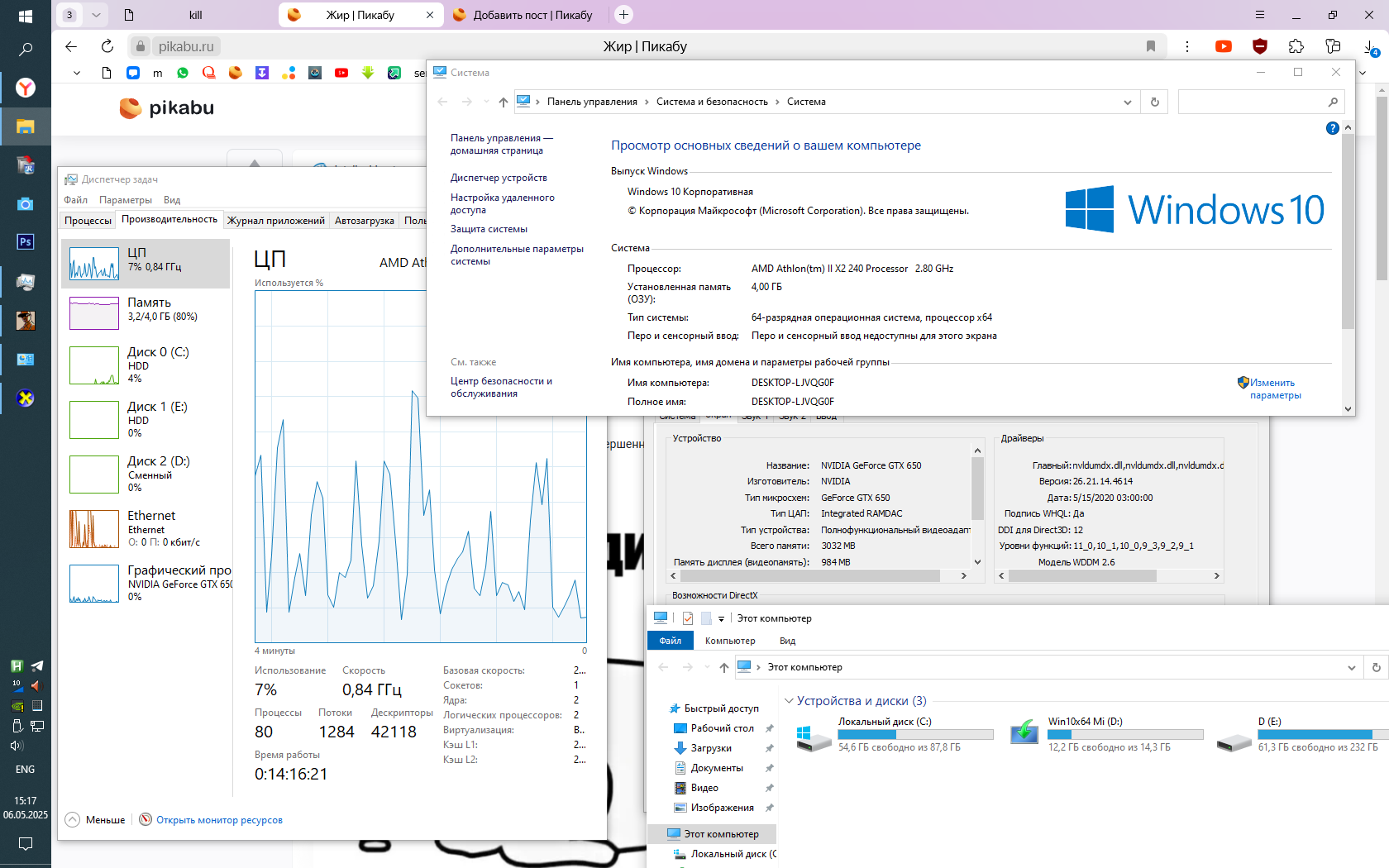This screenshot has height=868, width=1389.
Task: Open Диспетчер устройств link
Action: [x=499, y=178]
